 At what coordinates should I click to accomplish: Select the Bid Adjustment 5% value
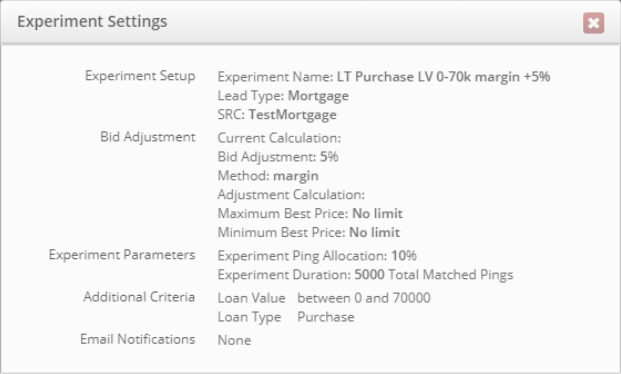click(x=329, y=156)
